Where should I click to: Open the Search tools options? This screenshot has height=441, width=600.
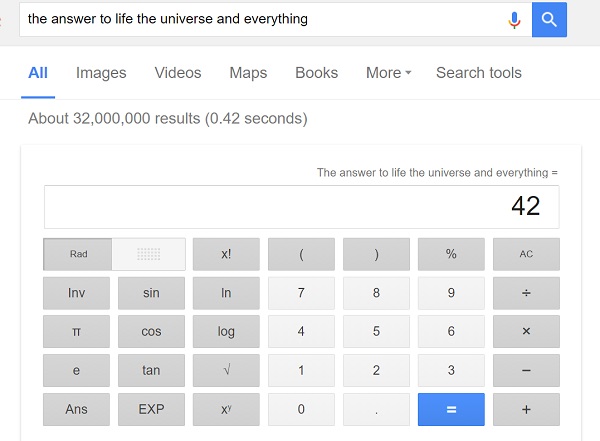click(x=479, y=73)
